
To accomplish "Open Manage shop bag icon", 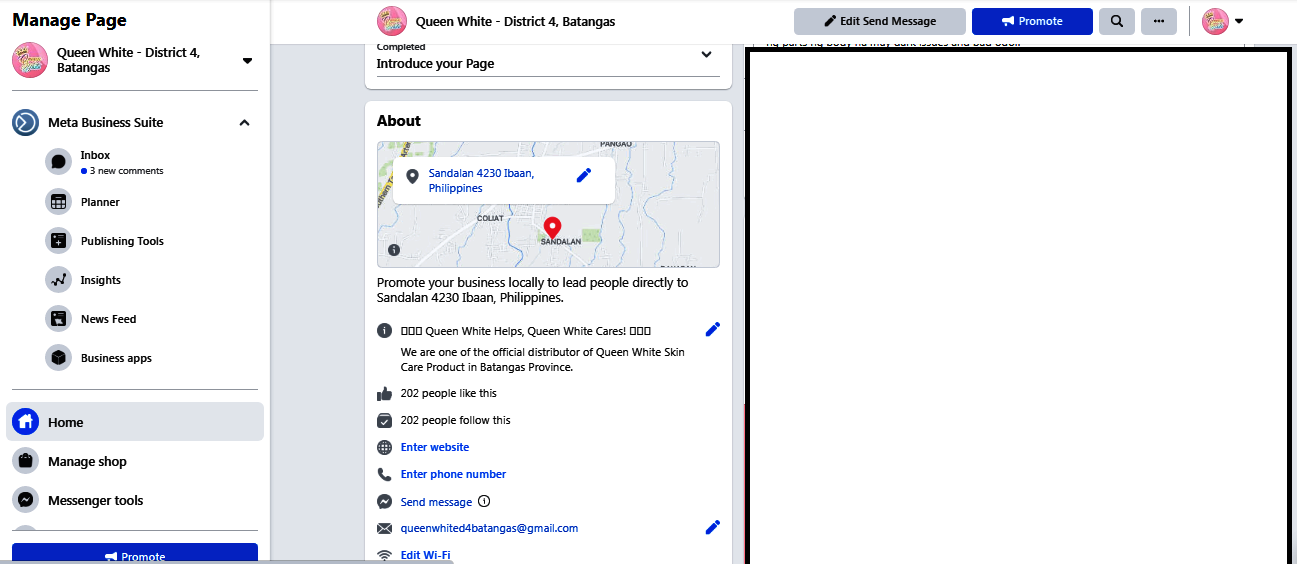I will [x=25, y=461].
